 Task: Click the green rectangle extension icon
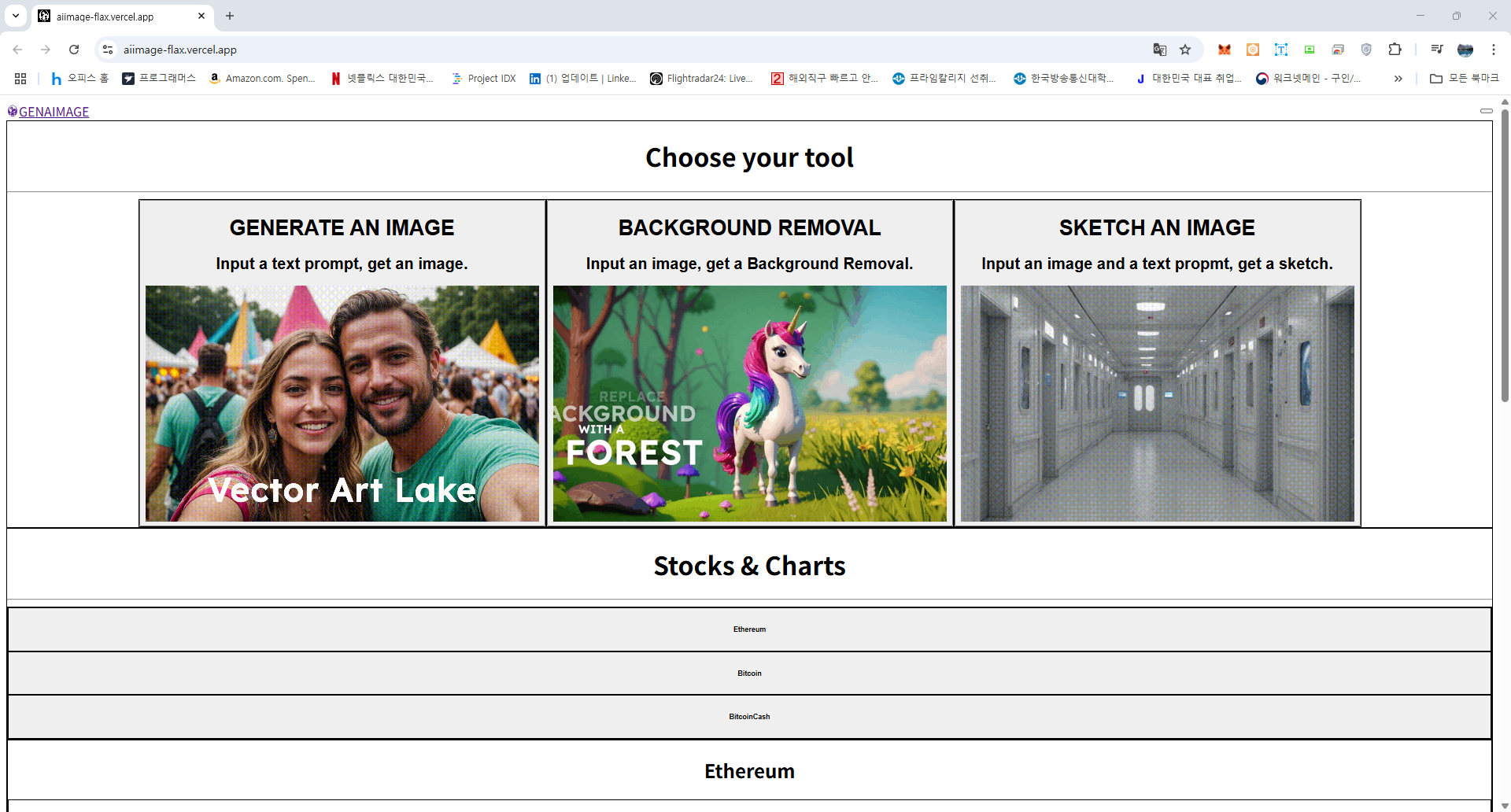click(1310, 50)
